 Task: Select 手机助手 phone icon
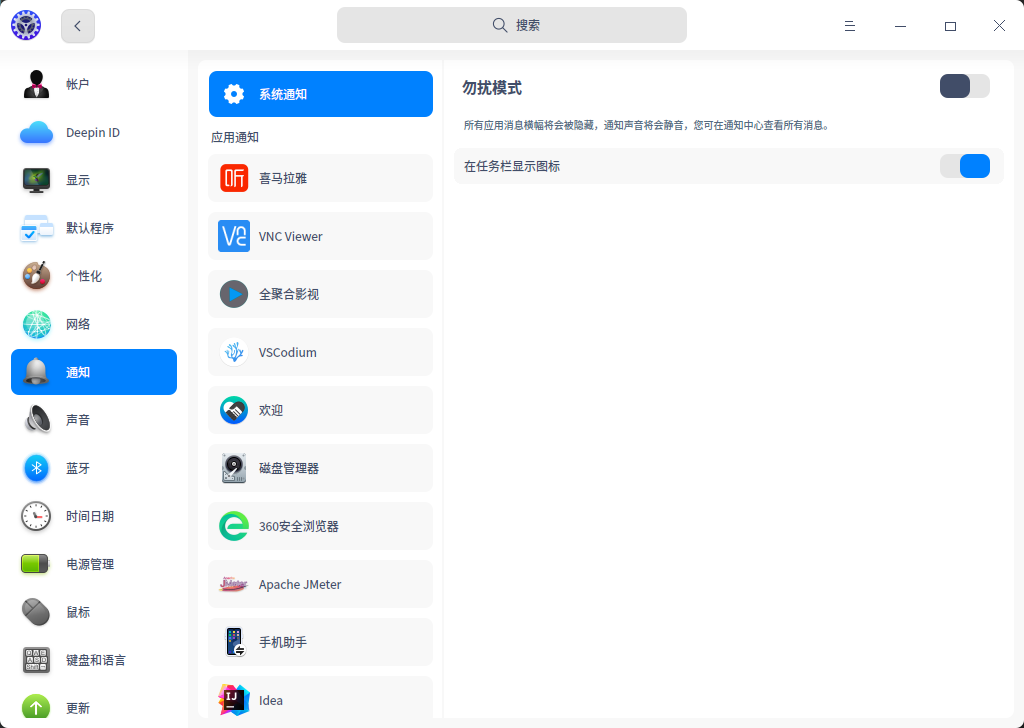[234, 642]
